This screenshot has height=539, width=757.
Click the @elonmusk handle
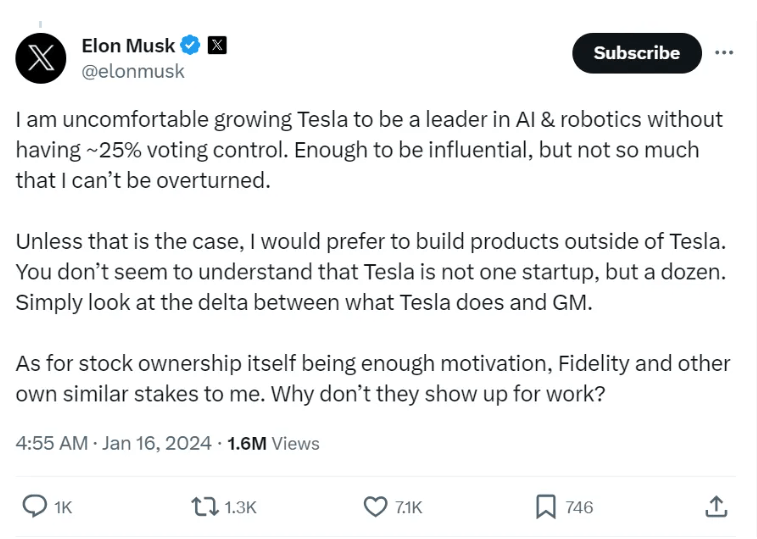click(133, 72)
